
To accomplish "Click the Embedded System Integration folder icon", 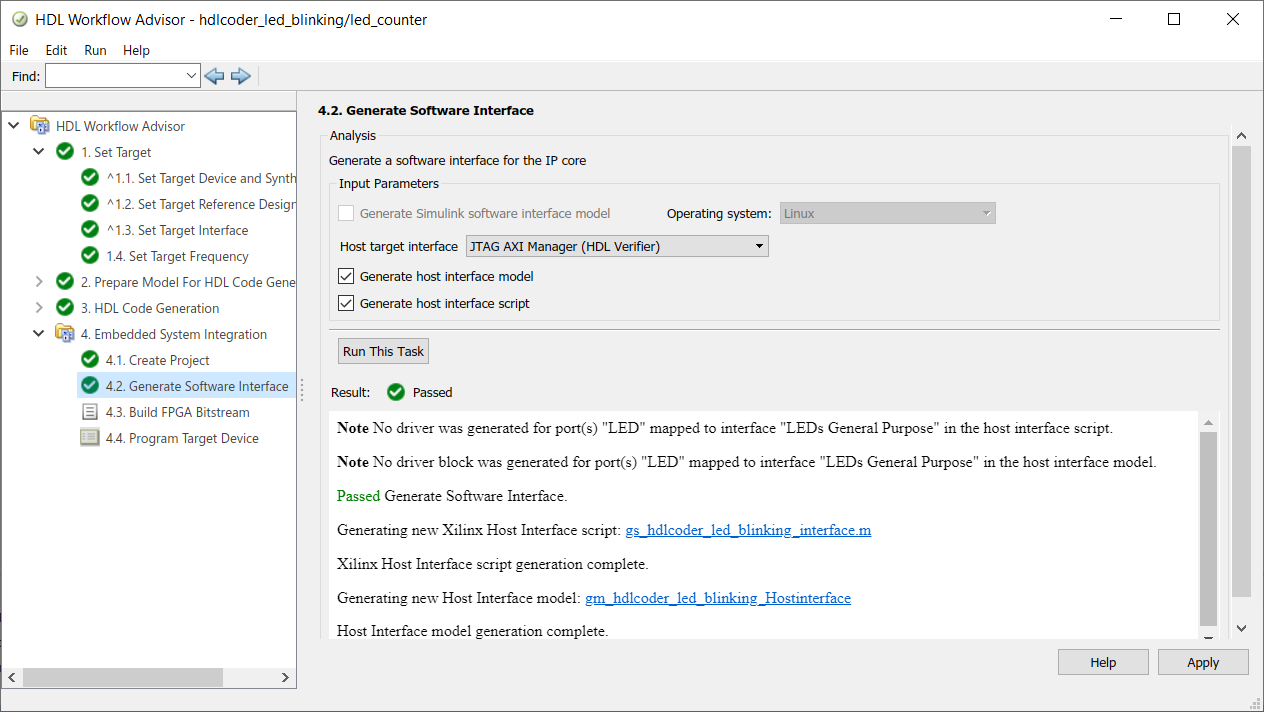I will tap(65, 334).
